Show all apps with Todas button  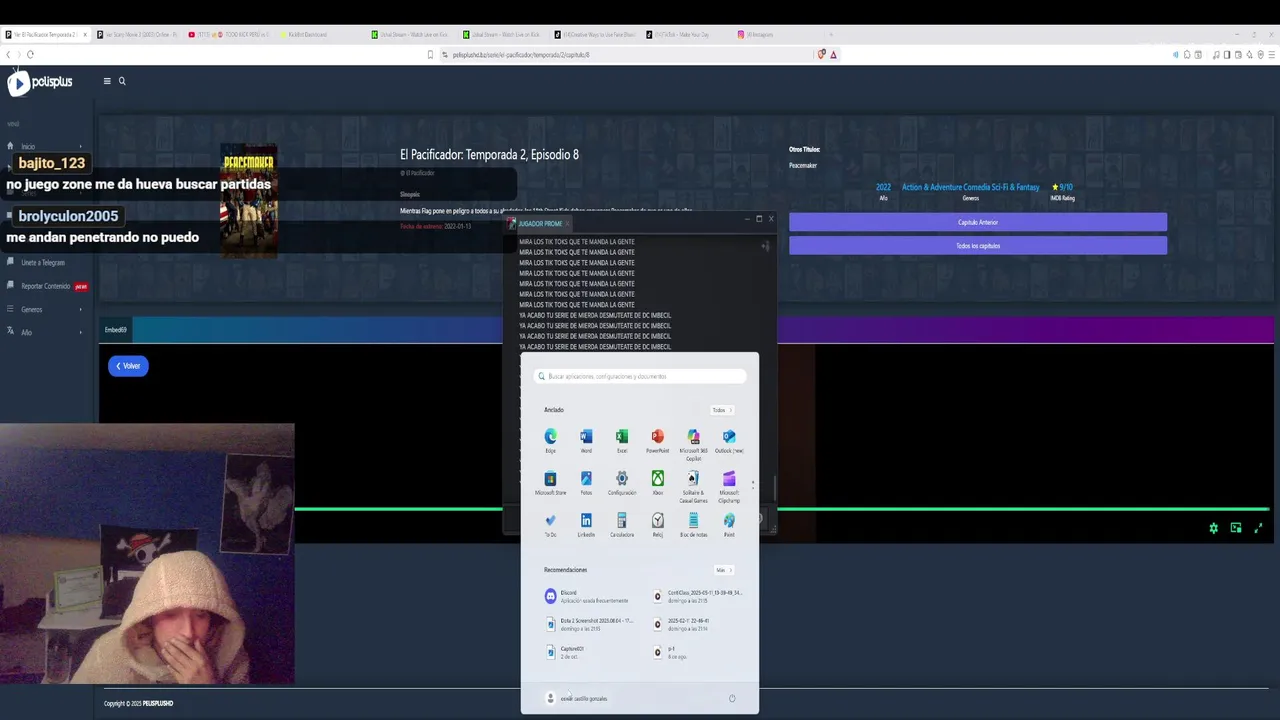[722, 410]
